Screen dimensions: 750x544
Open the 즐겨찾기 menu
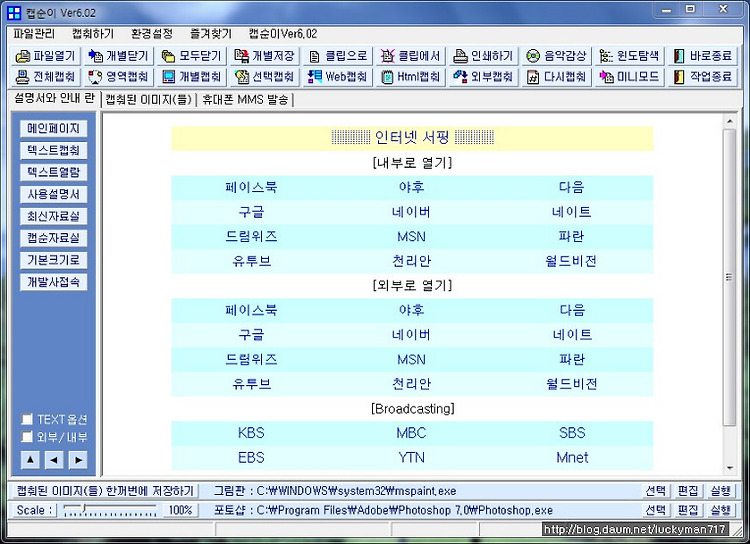coord(210,34)
